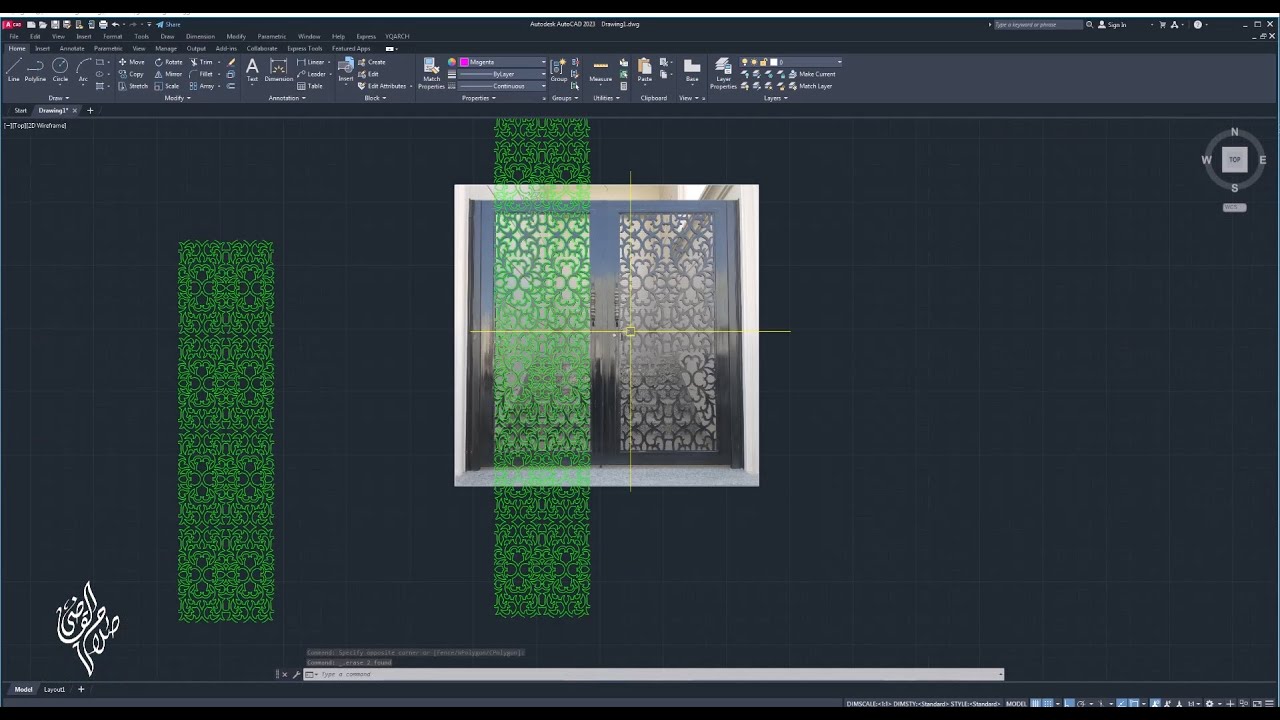Click Share button in title bar
Image resolution: width=1280 pixels, height=720 pixels.
tap(168, 24)
